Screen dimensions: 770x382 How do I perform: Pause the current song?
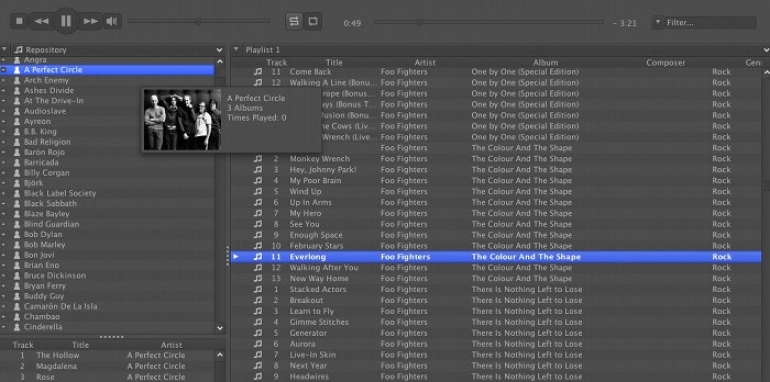click(x=66, y=21)
